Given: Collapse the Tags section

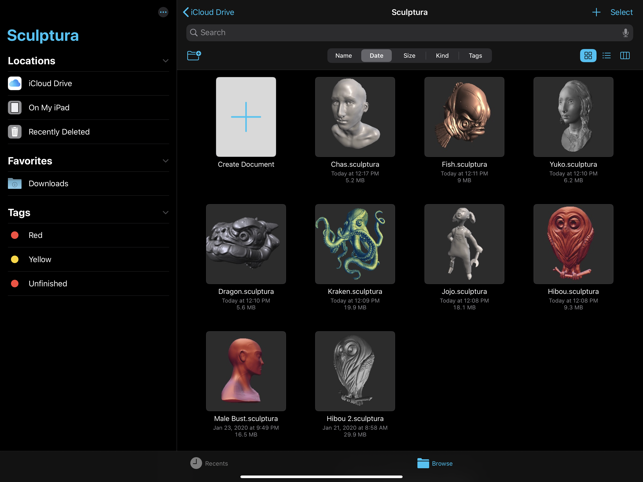Looking at the screenshot, I should [x=165, y=212].
